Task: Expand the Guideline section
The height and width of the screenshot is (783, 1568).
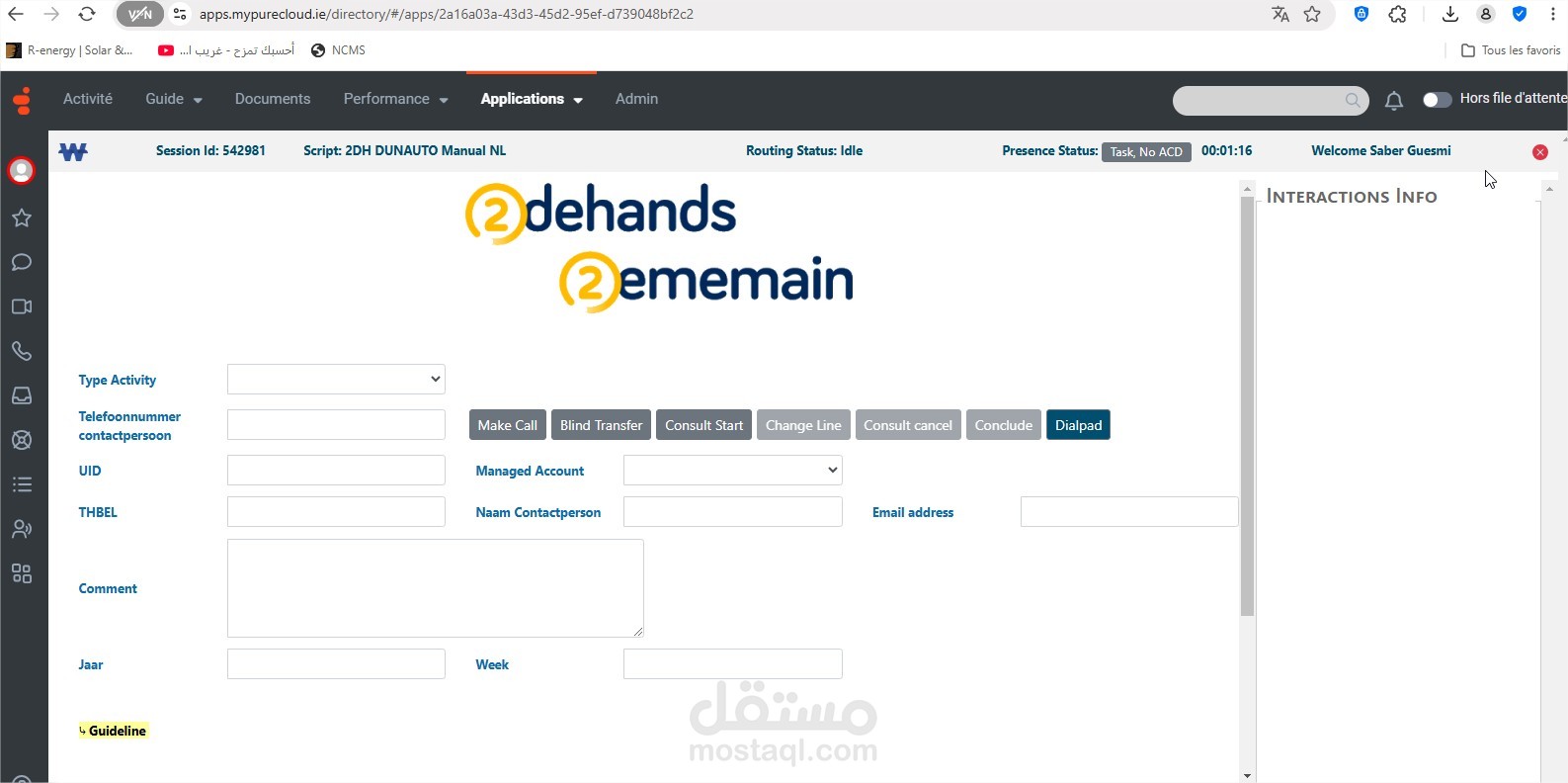Action: (114, 731)
